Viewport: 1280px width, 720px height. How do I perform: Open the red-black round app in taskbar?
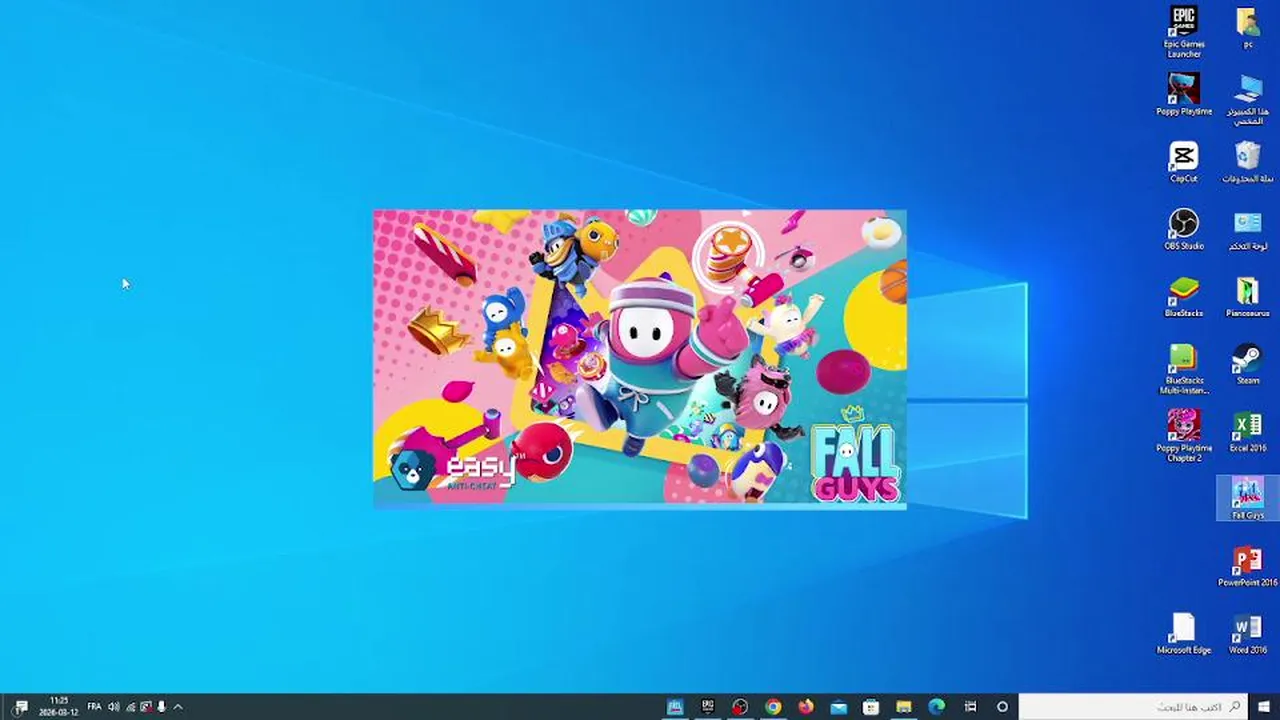click(x=740, y=707)
